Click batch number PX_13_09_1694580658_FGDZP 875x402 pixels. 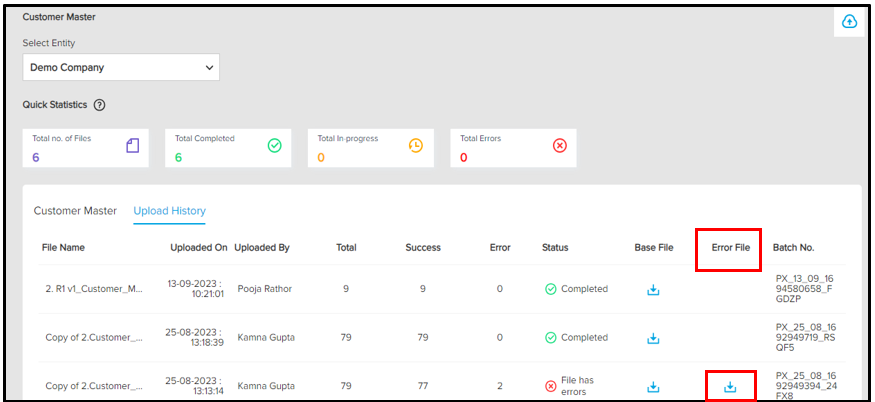[804, 289]
